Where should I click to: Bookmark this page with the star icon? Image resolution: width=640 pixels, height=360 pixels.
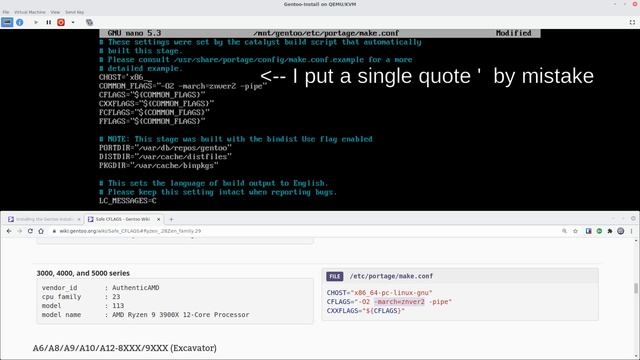click(x=576, y=231)
